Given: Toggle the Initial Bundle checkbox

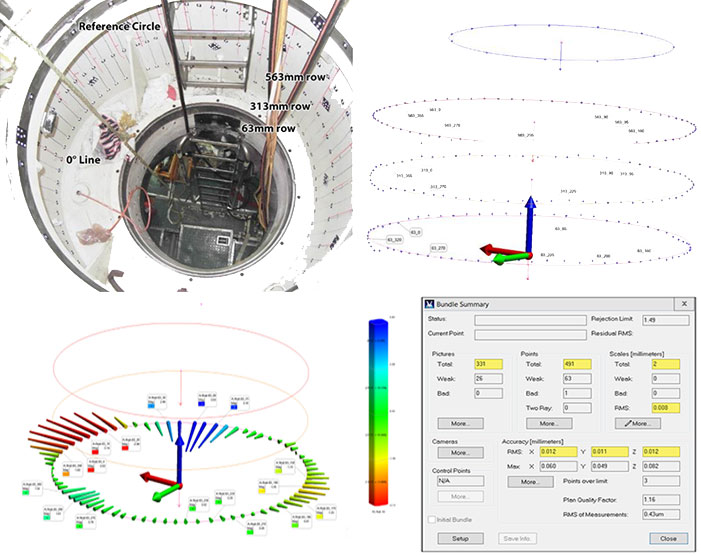Looking at the screenshot, I should (x=433, y=520).
